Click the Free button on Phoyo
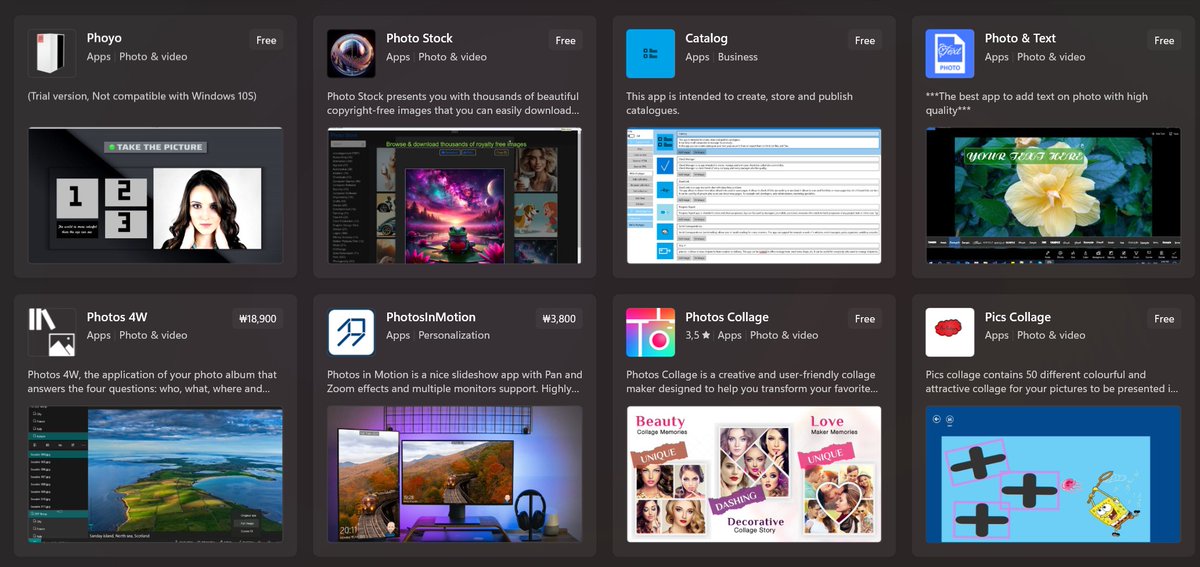Viewport: 1200px width, 567px height. coord(266,41)
